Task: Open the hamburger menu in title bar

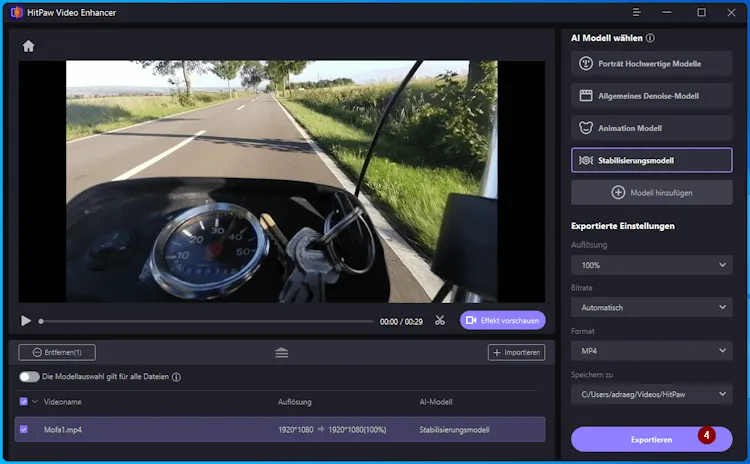Action: [x=637, y=12]
